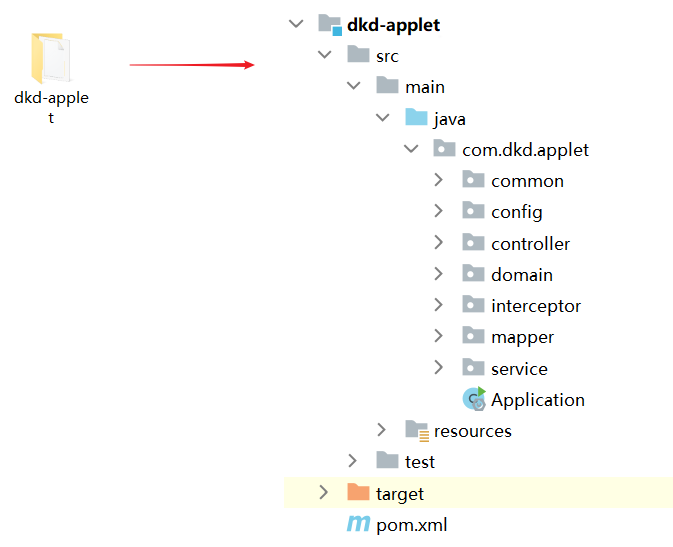Viewport: 673px width, 547px height.
Task: Click the interceptor package icon
Action: pyautogui.click(x=474, y=305)
